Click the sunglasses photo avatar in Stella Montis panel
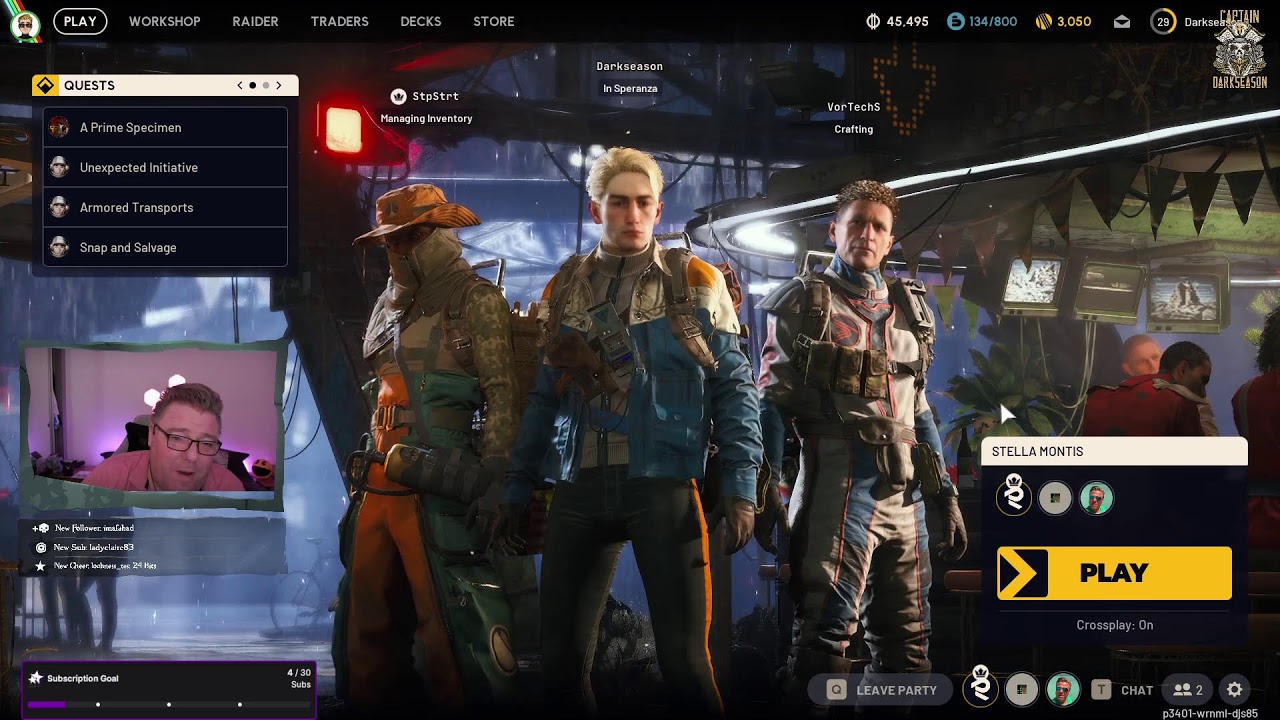 tap(1096, 498)
